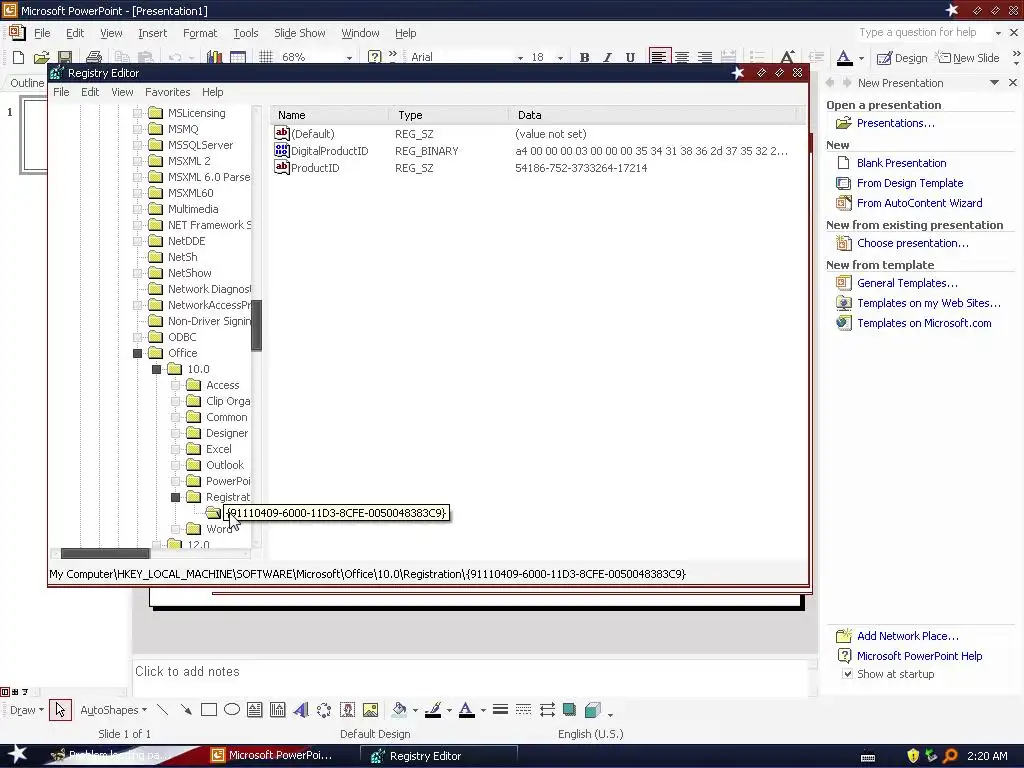Open Line Style options
Viewport: 1024px width, 768px height.
pos(500,710)
